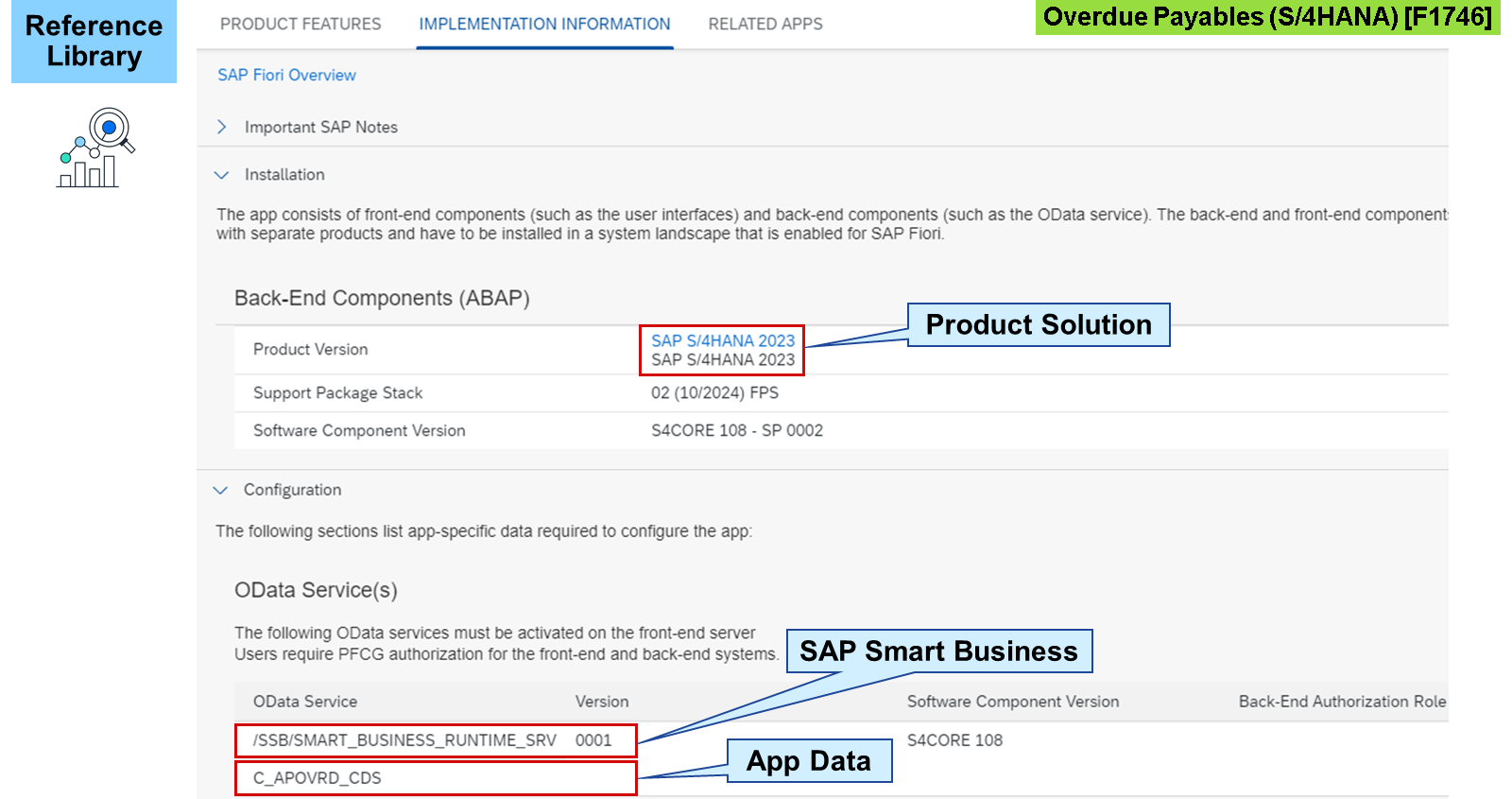The height and width of the screenshot is (799, 1512).
Task: Switch to the Related Apps tab
Action: 765,24
